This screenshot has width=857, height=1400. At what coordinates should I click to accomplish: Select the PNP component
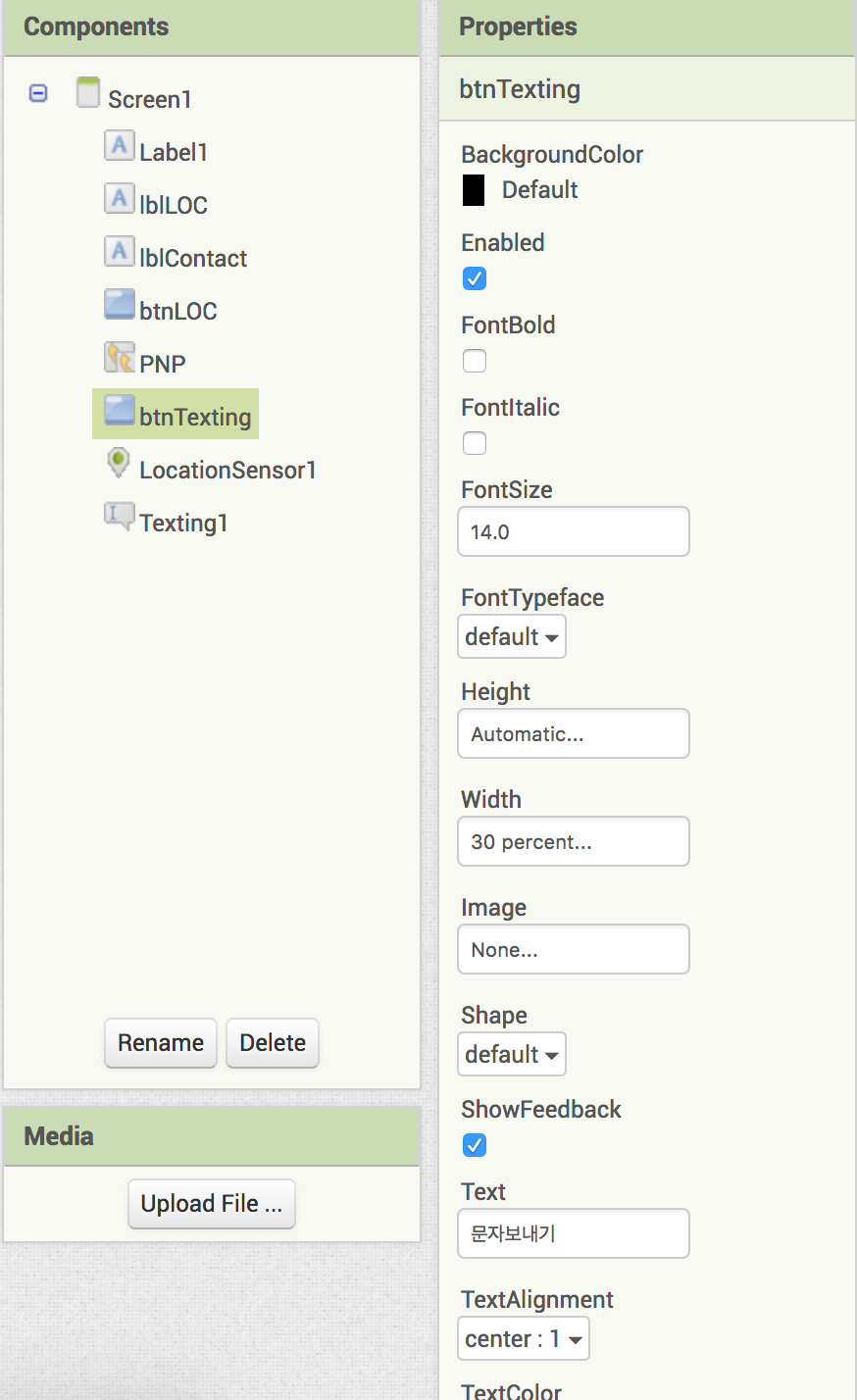click(163, 364)
